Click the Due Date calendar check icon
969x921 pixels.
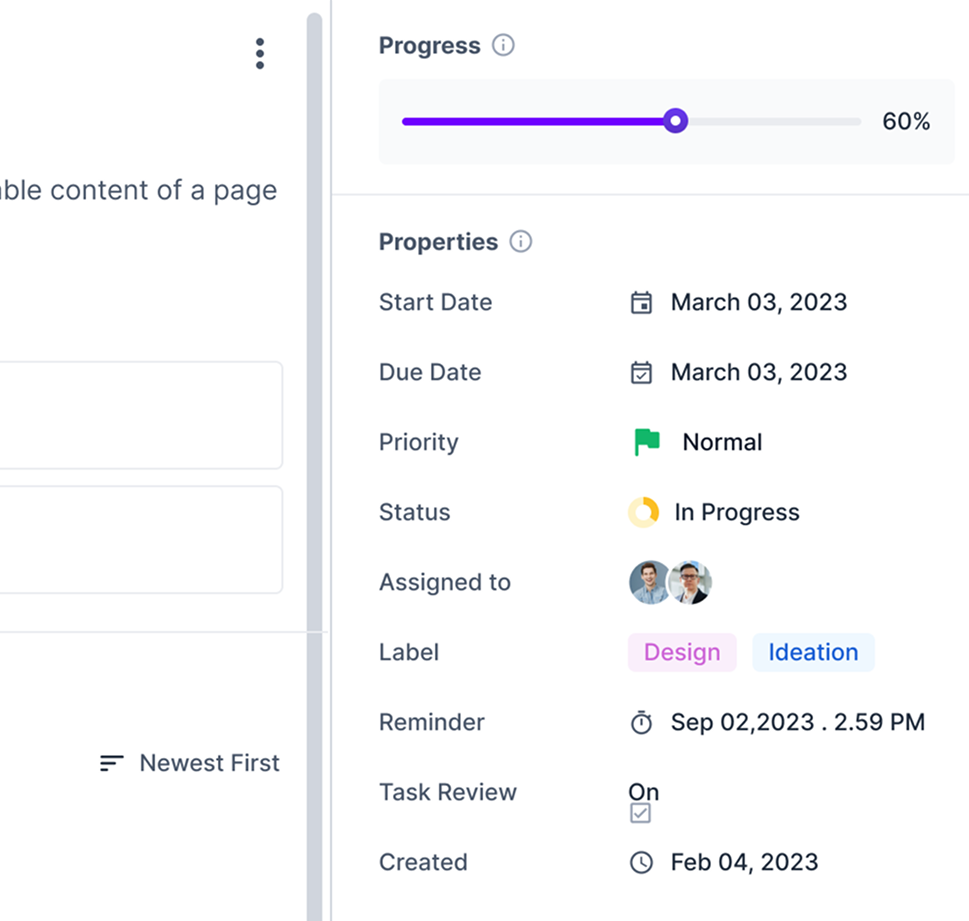click(641, 373)
